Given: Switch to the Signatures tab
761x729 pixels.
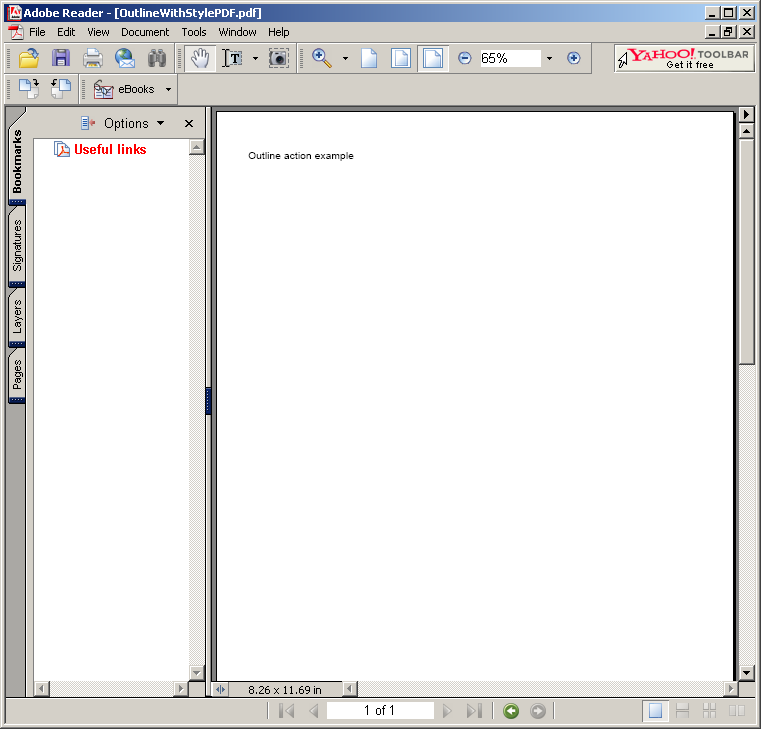Looking at the screenshot, I should coord(17,245).
